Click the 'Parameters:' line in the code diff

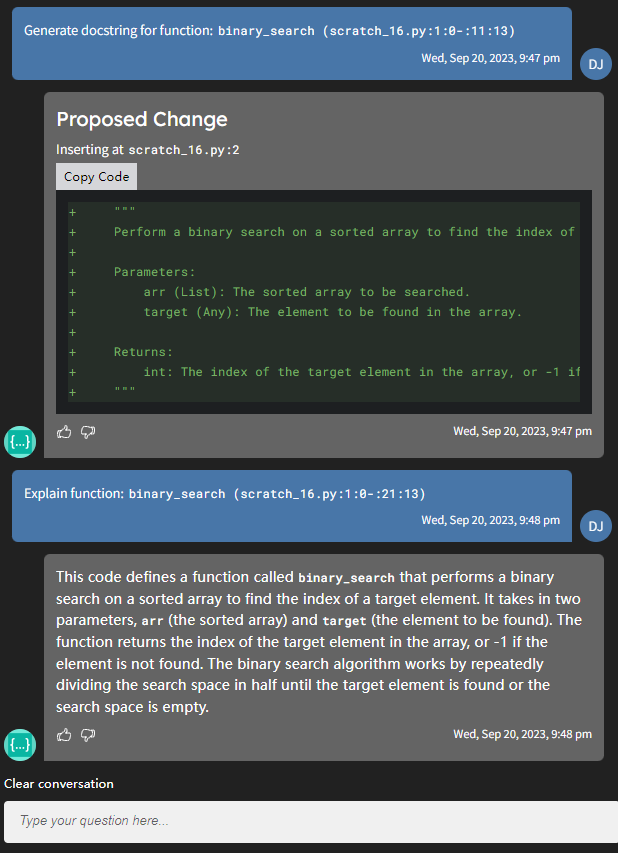[x=155, y=272]
